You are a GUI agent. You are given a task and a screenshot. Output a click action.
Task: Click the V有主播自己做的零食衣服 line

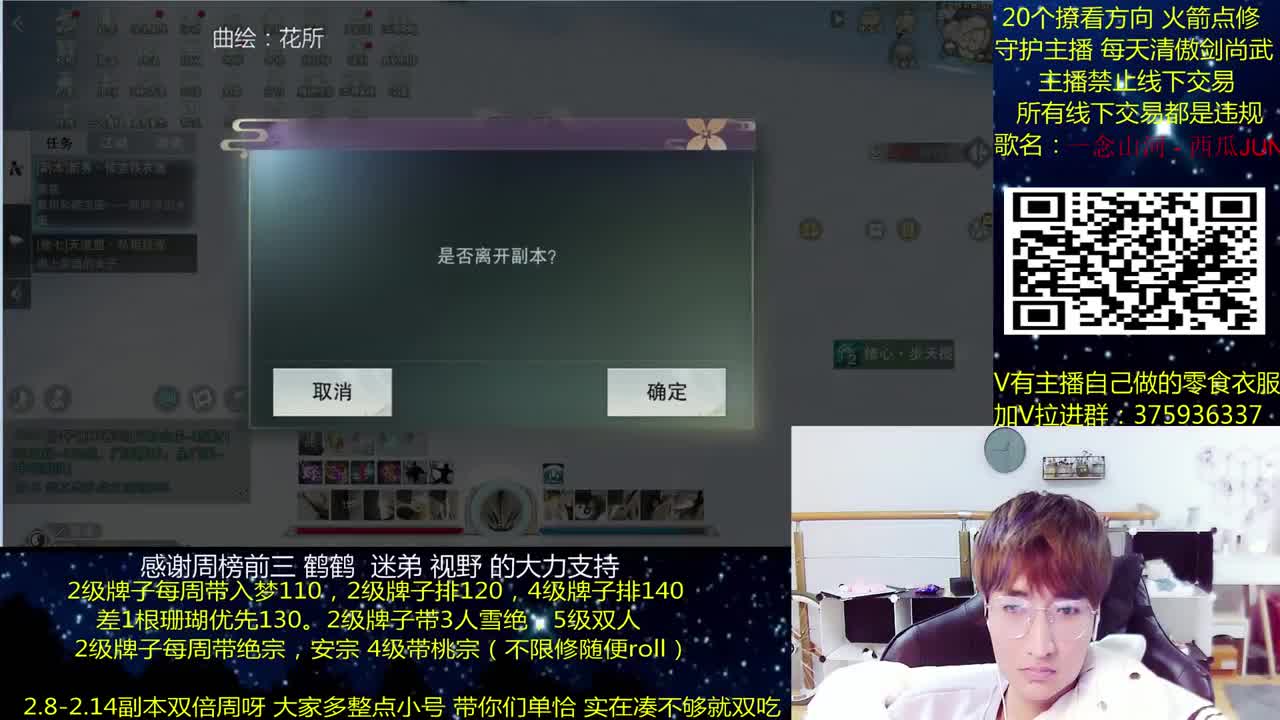[x=1137, y=383]
